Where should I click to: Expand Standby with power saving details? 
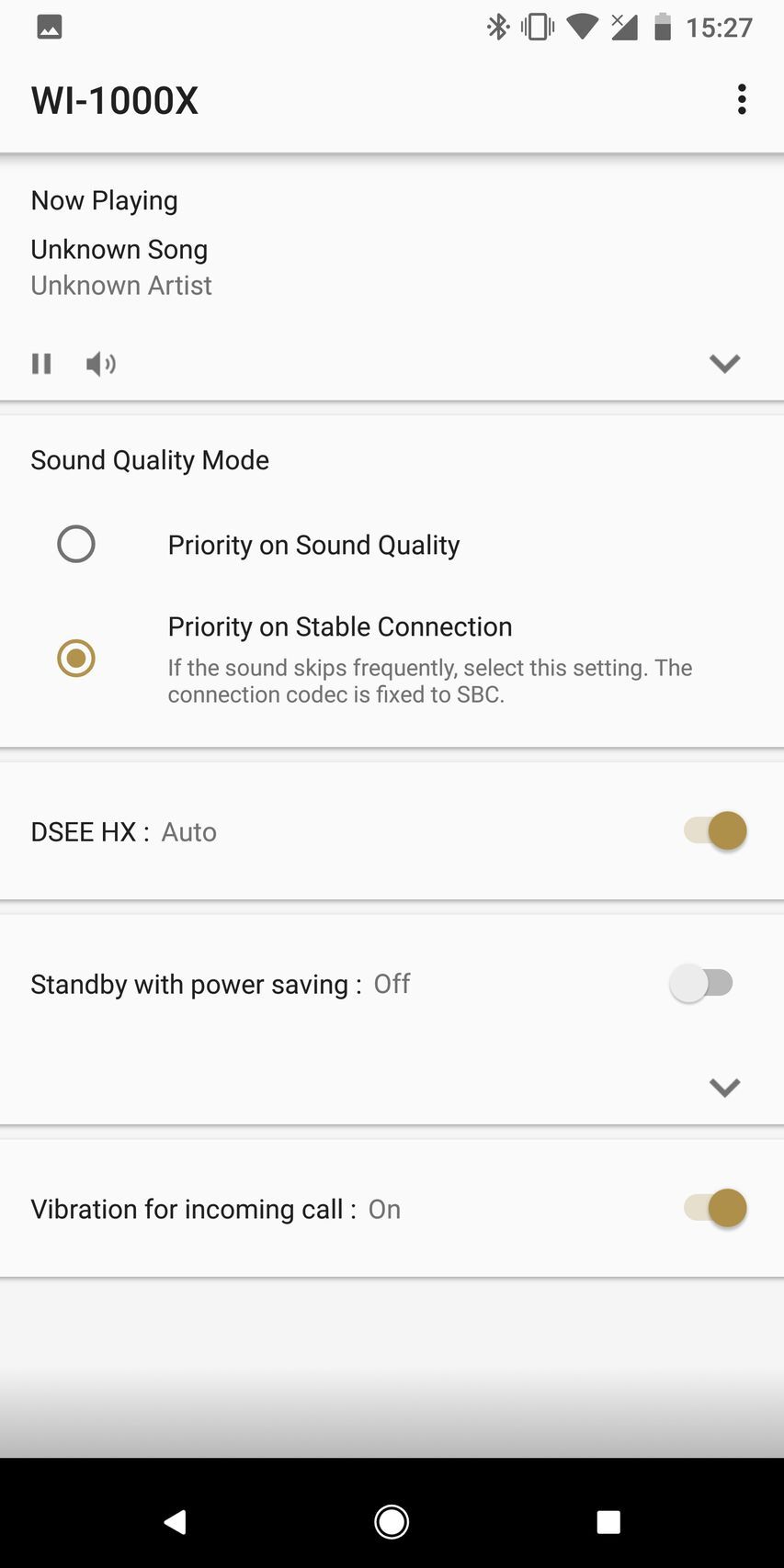pos(724,1088)
